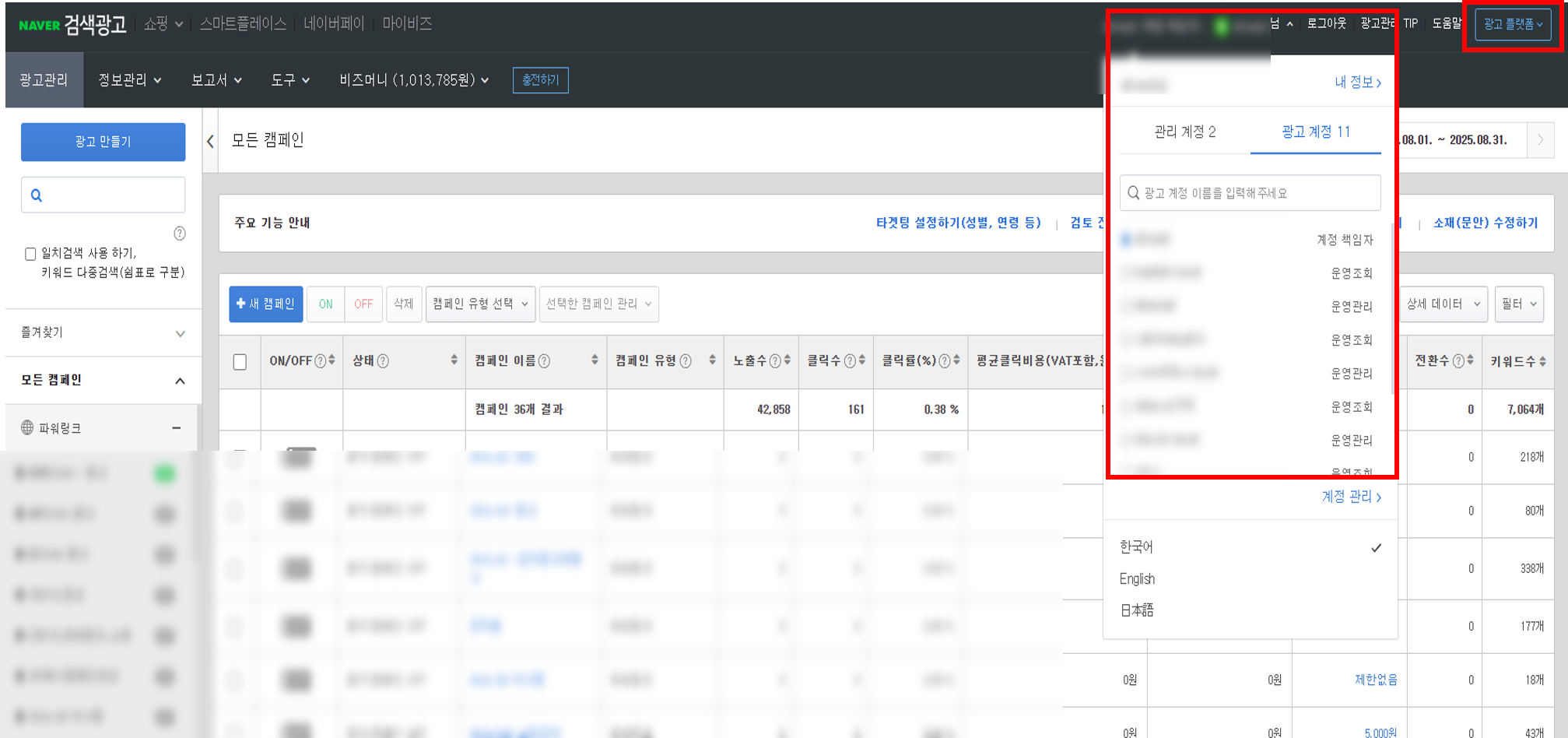The image size is (1568, 738).
Task: Tick the select-all campaigns header checkbox
Action: [x=240, y=362]
